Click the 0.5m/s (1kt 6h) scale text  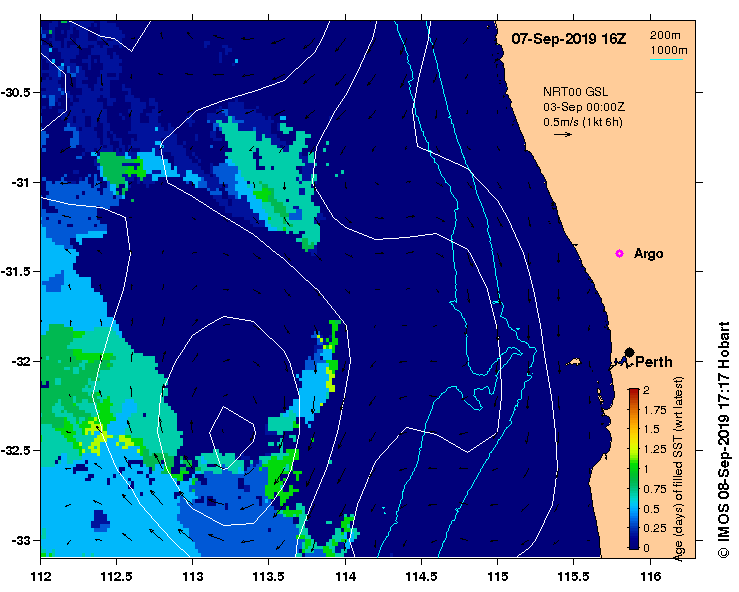[583, 122]
